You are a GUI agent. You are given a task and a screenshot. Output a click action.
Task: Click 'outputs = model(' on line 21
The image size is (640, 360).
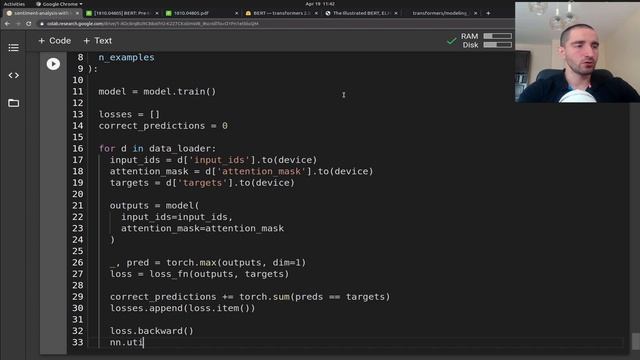click(x=154, y=206)
